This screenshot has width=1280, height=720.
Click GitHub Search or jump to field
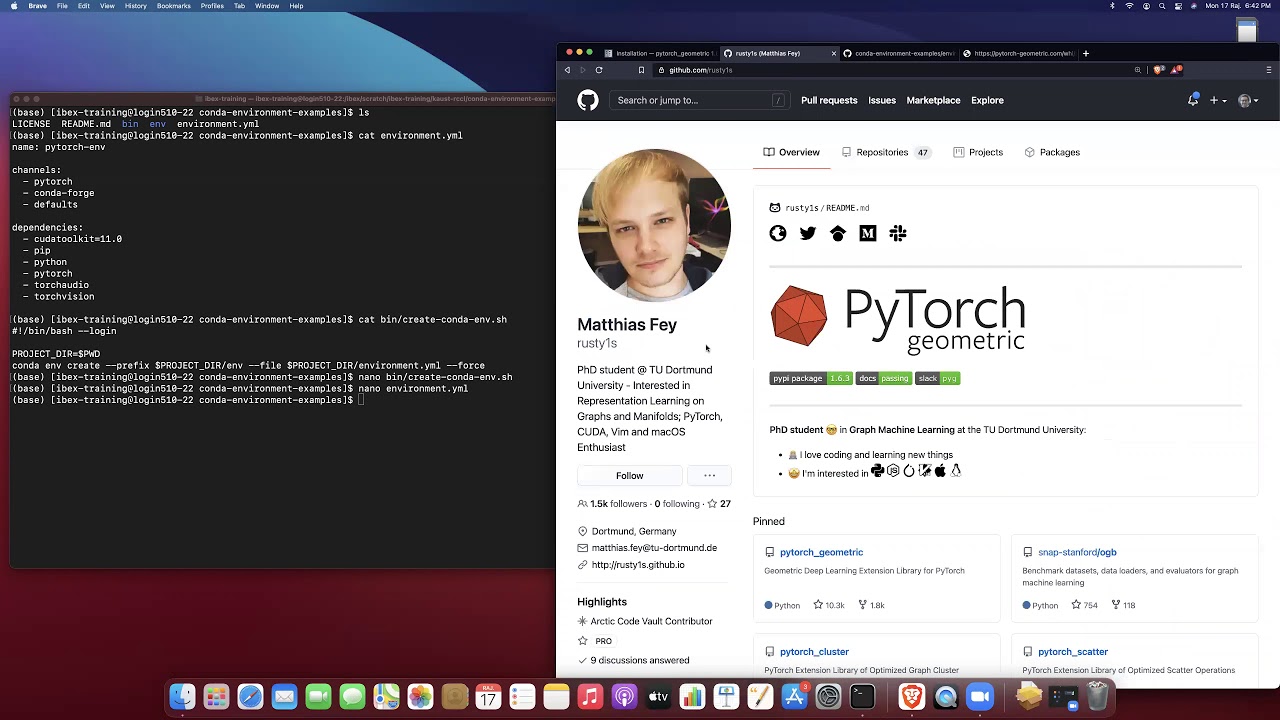tap(699, 100)
